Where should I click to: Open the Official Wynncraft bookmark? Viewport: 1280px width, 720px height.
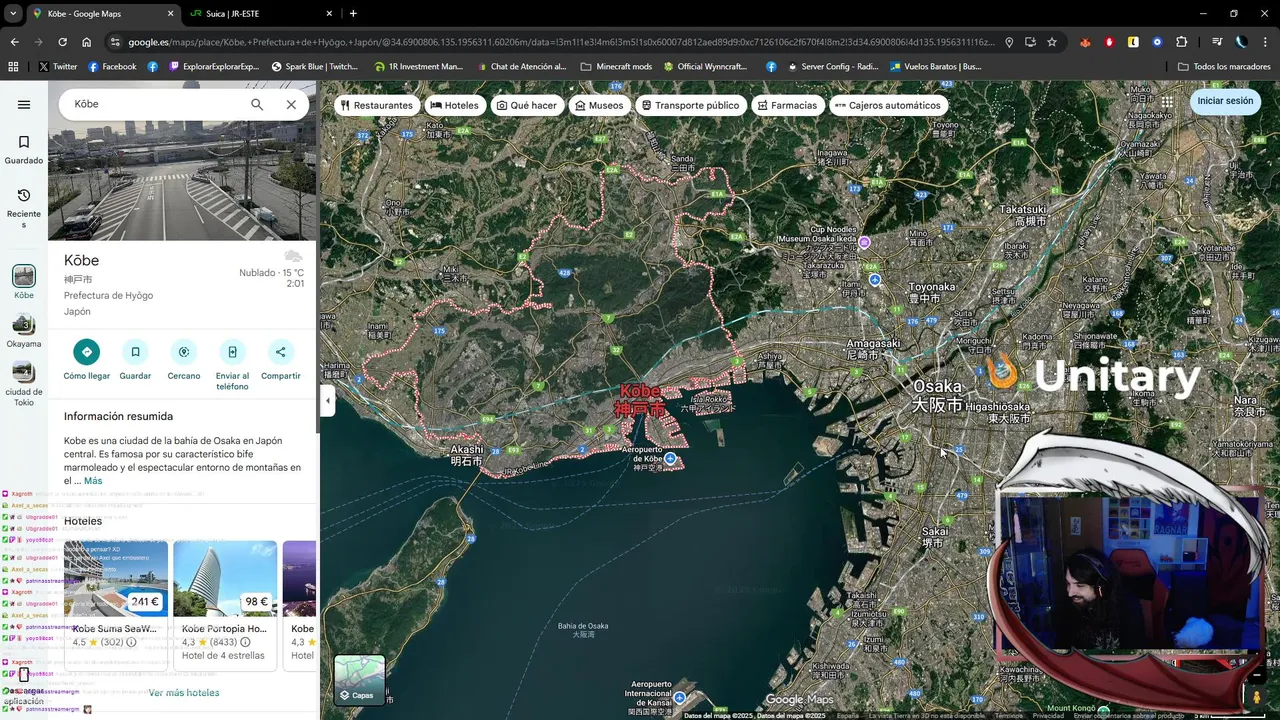point(705,67)
